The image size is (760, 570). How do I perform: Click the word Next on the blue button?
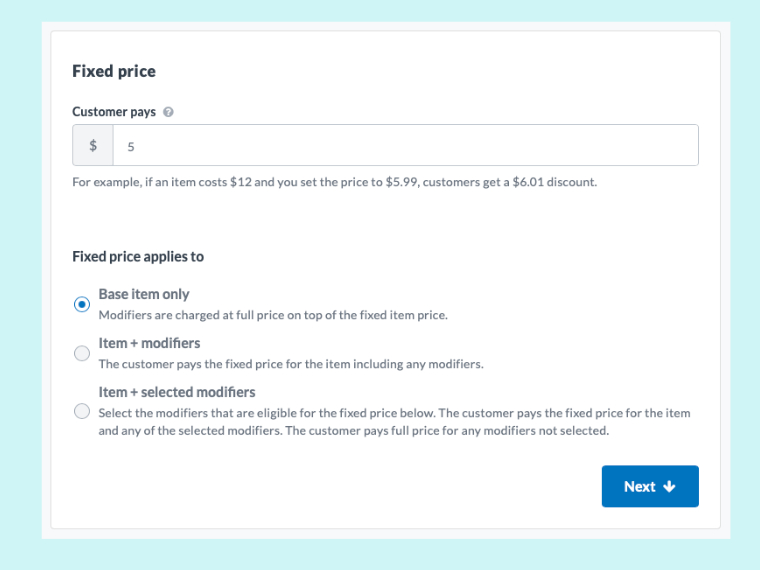639,486
